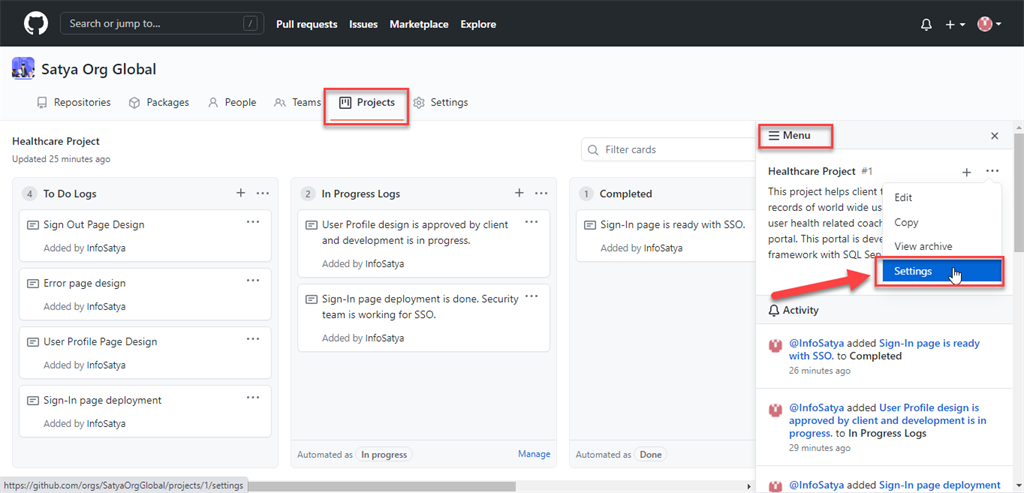The width and height of the screenshot is (1024, 493).
Task: Open To Do Logs column options menu
Action: 262,193
